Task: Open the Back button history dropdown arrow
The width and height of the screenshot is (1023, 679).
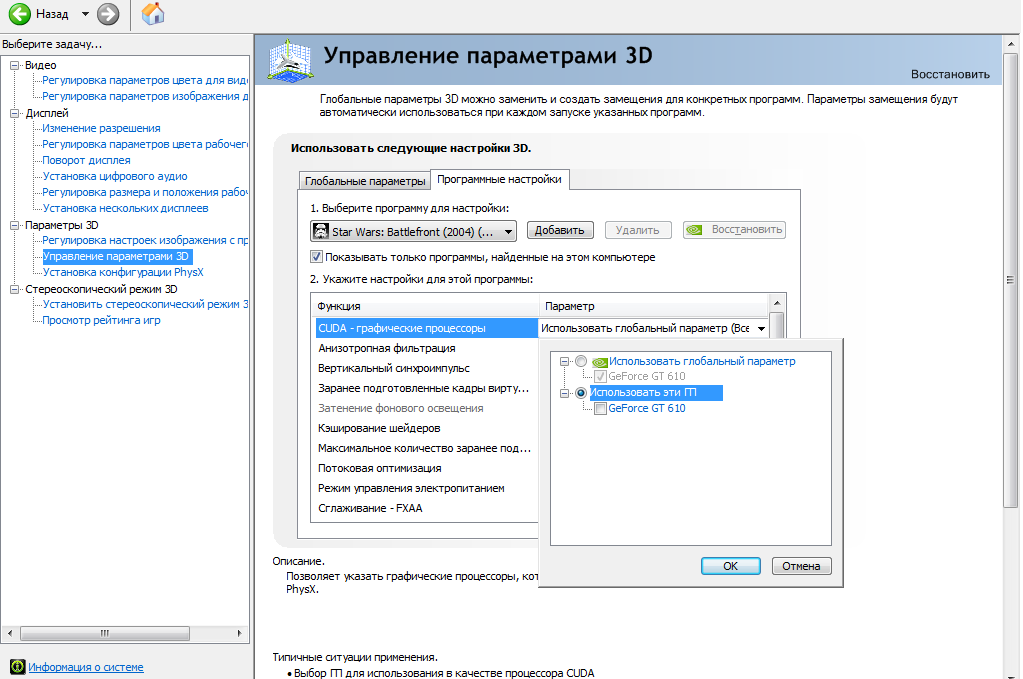Action: point(85,15)
